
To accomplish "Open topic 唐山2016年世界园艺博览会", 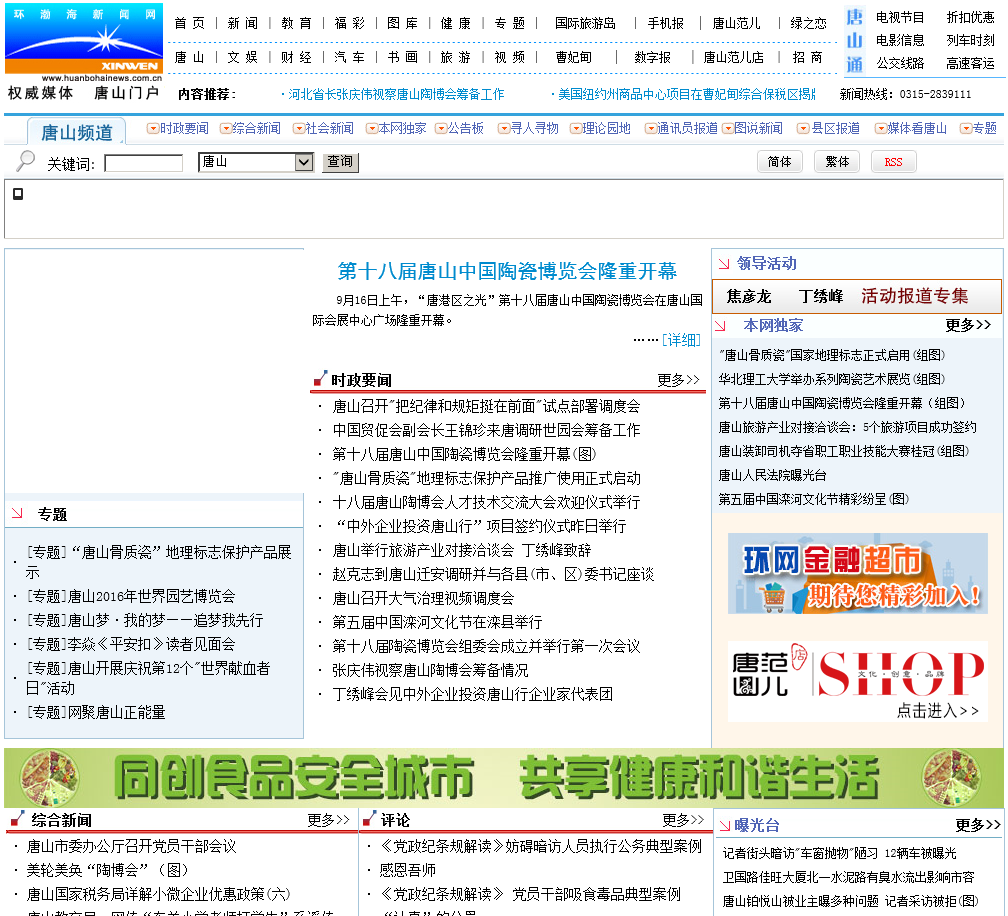I will [130, 597].
